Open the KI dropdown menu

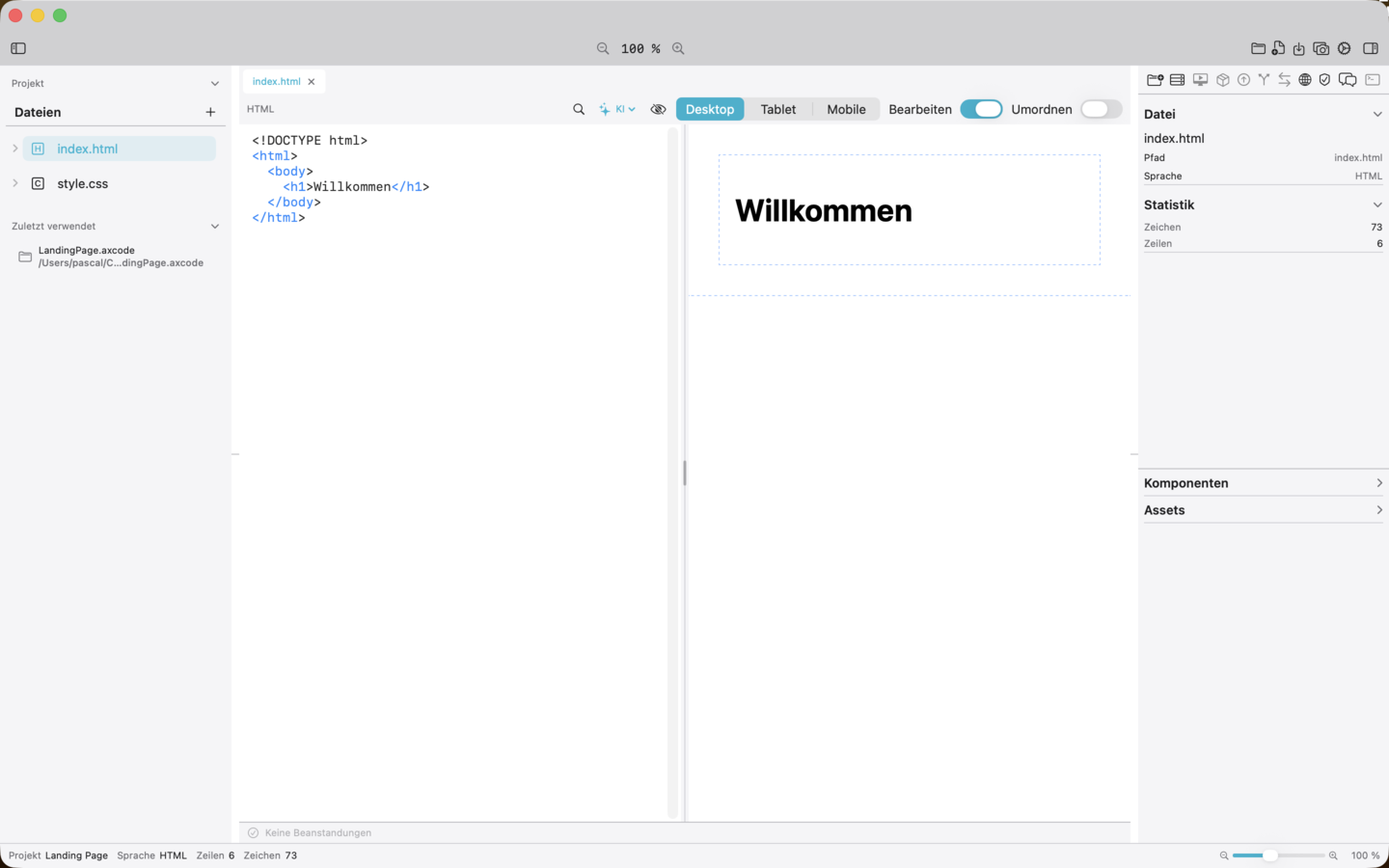click(617, 109)
